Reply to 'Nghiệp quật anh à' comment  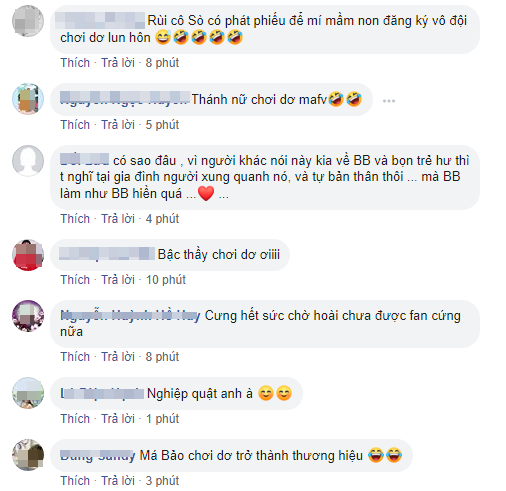pos(118,419)
